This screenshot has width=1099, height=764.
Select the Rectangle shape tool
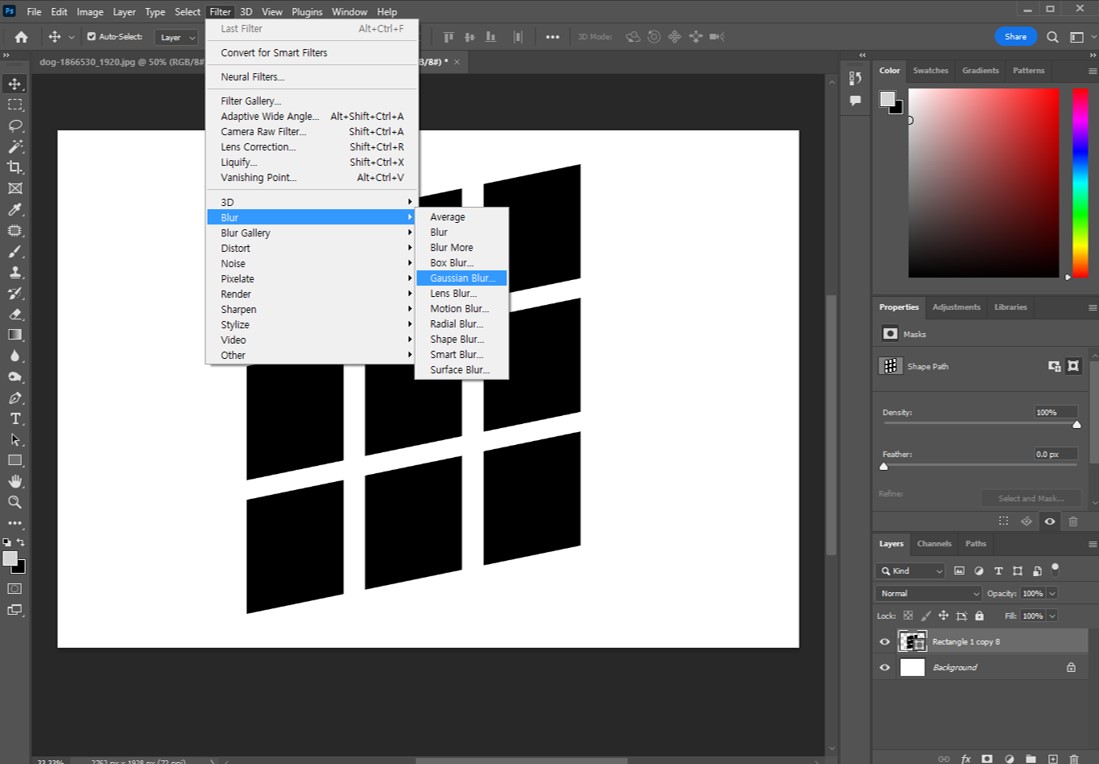[x=15, y=461]
